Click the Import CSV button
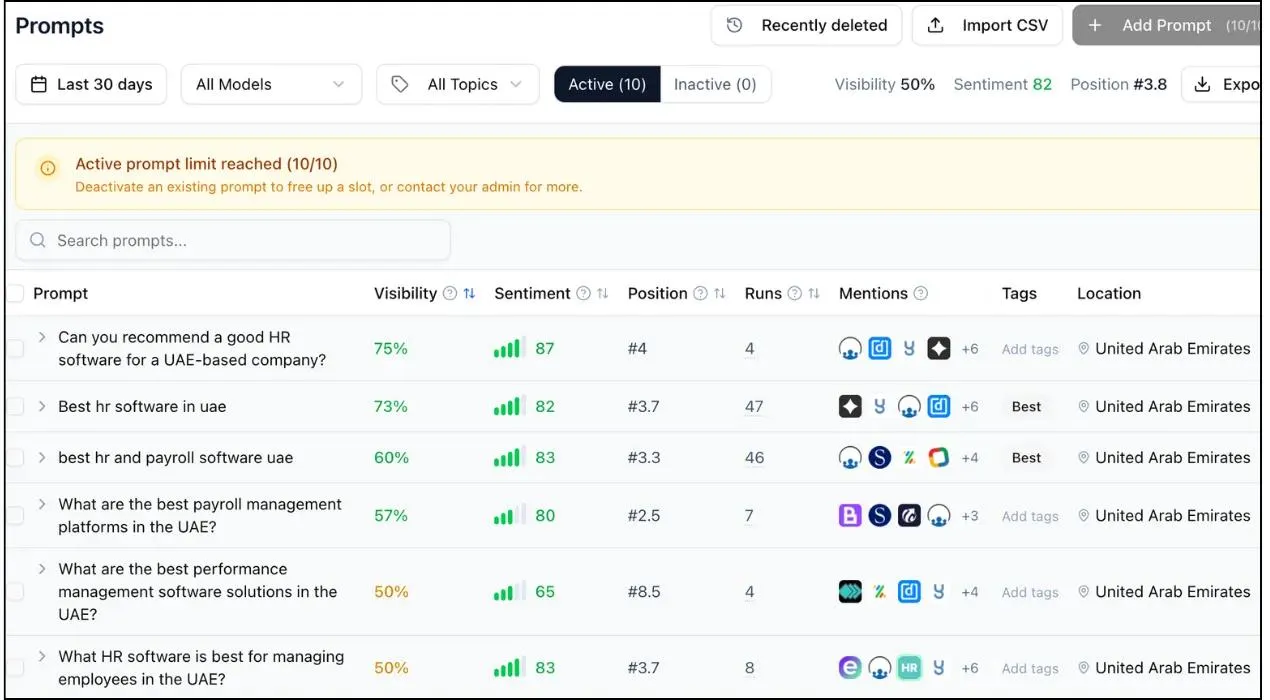1270x700 pixels. coord(987,26)
